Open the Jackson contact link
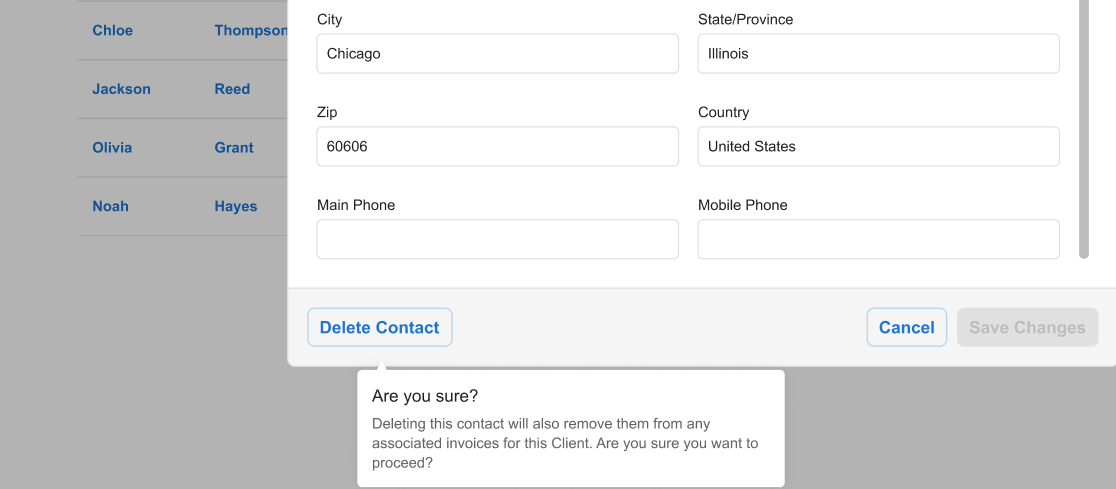The width and height of the screenshot is (1116, 489). (x=121, y=89)
